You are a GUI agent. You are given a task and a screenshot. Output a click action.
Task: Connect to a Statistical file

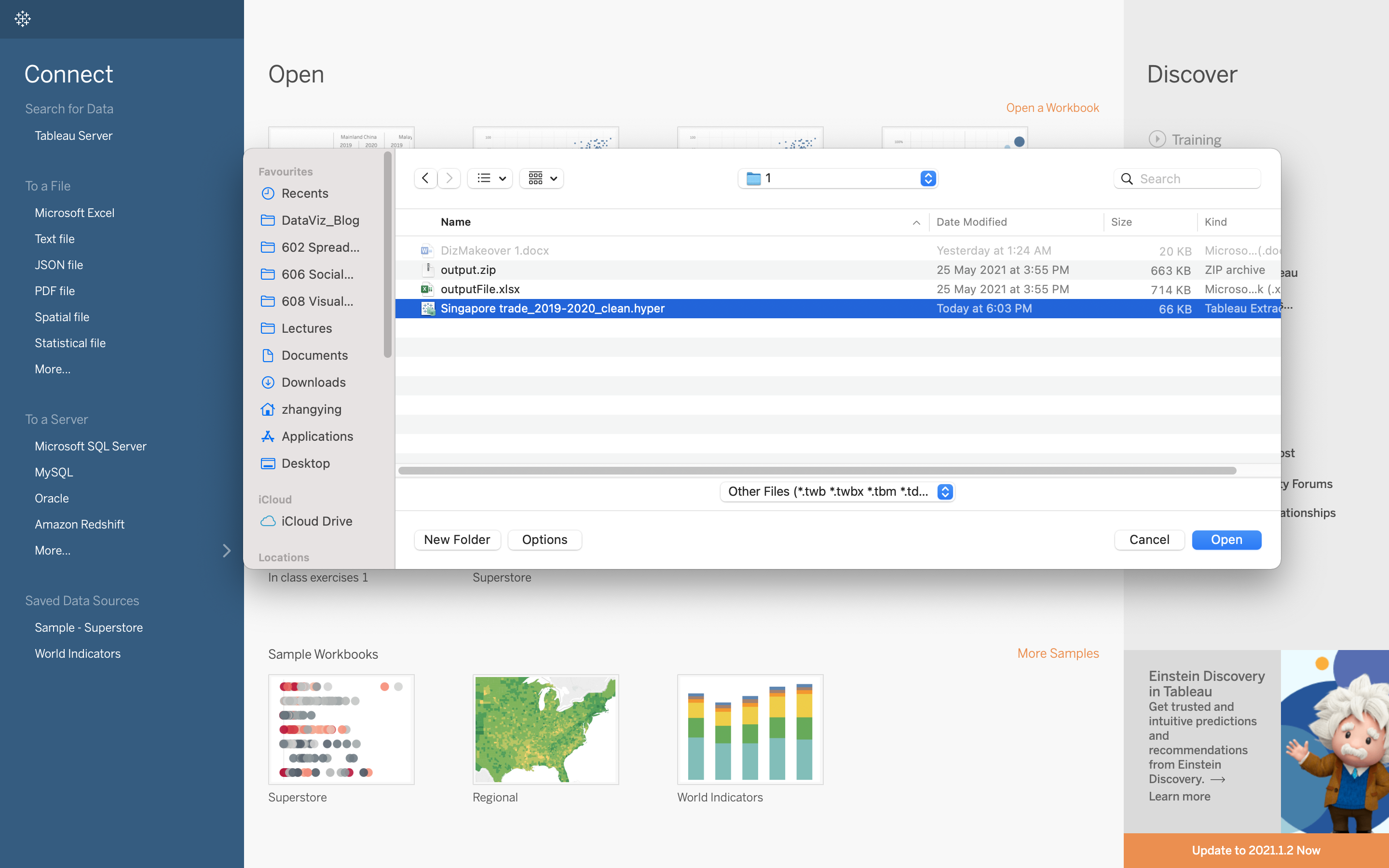point(70,343)
